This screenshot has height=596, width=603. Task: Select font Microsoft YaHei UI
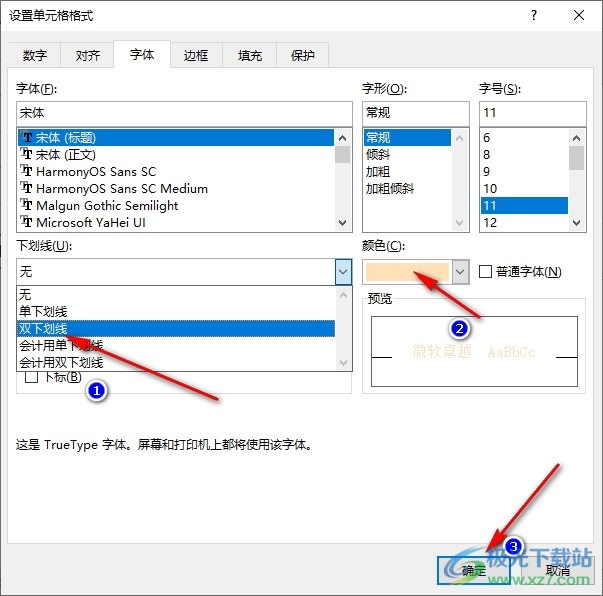(x=176, y=222)
